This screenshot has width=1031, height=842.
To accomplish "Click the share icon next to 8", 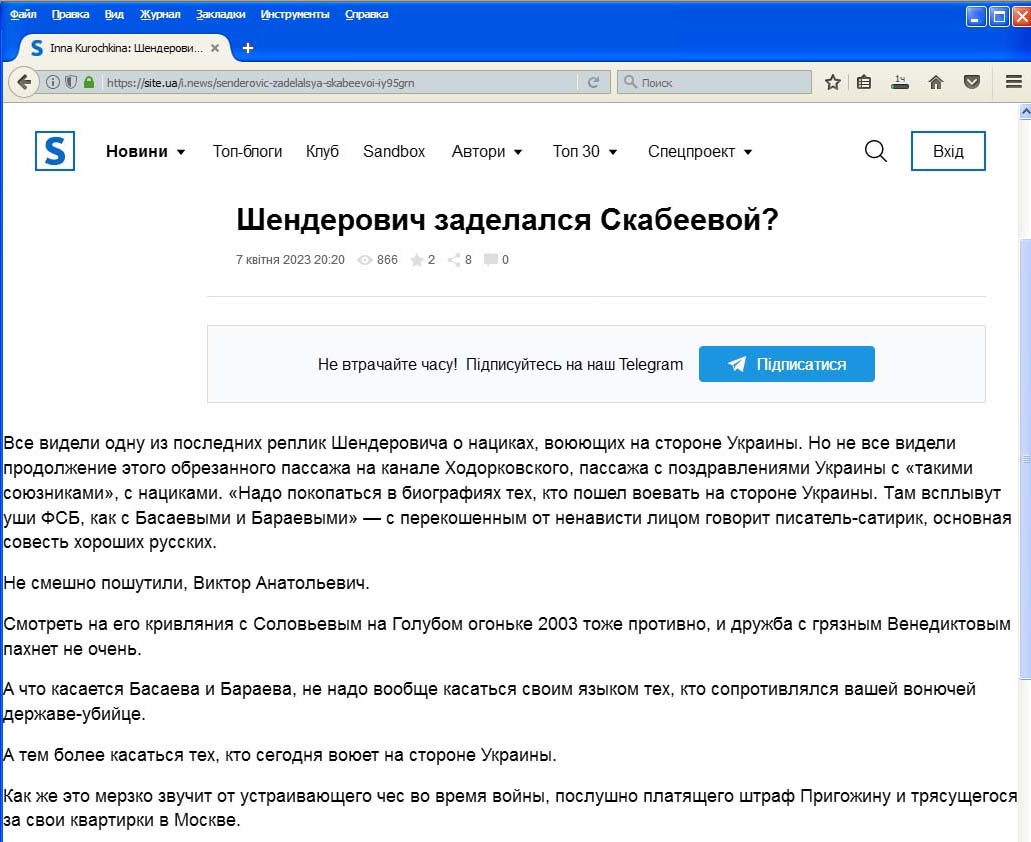I will click(454, 260).
